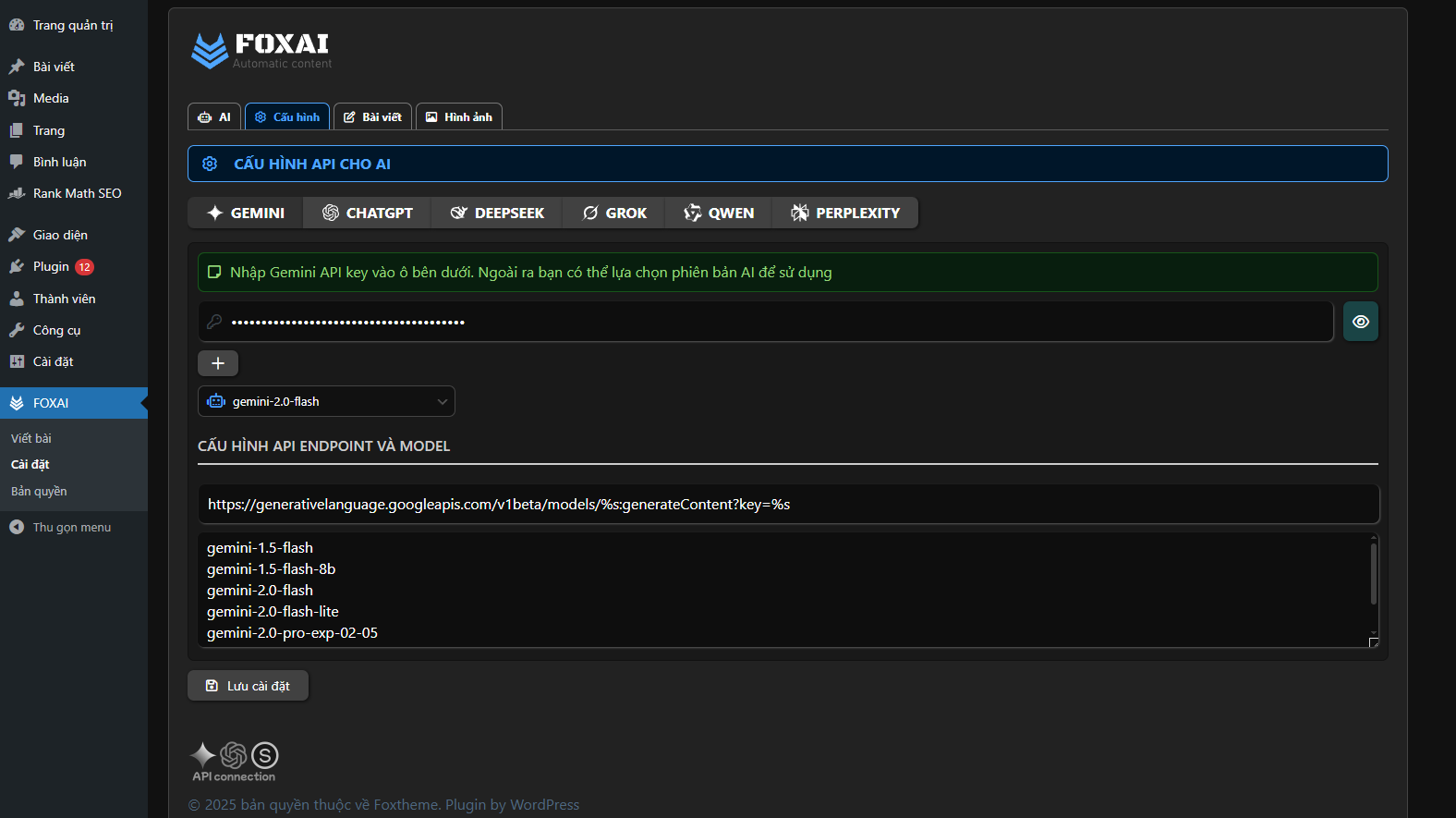This screenshot has height=818, width=1456.
Task: Click the models textarea resize handle
Action: coord(1374,642)
